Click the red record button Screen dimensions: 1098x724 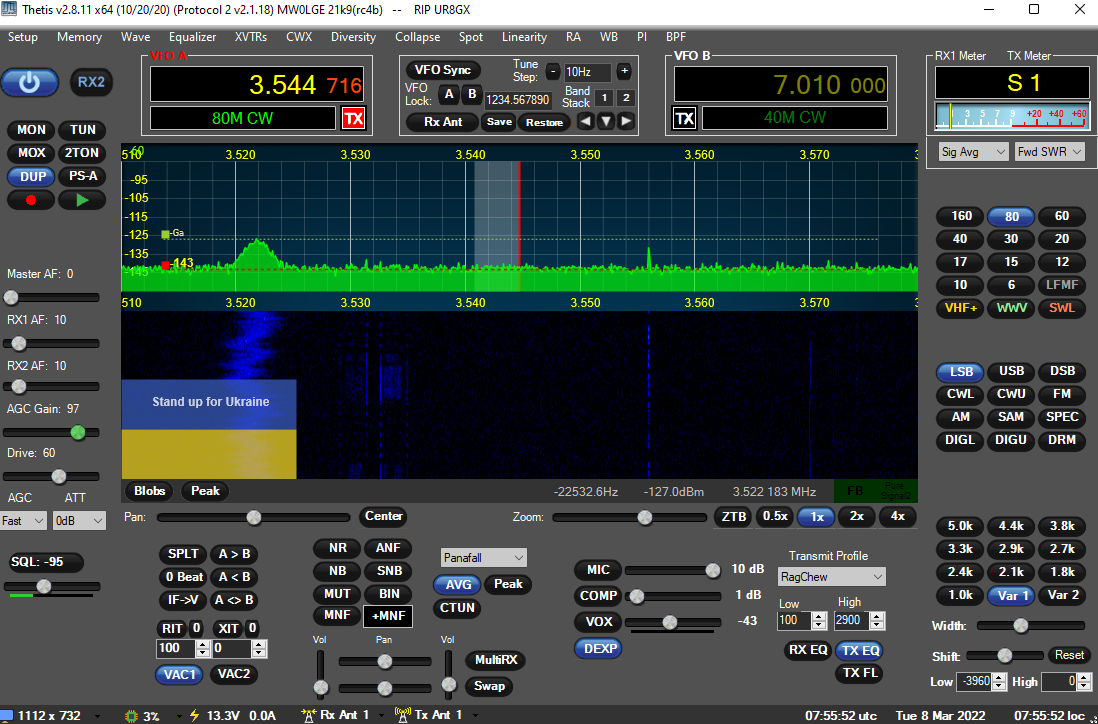click(31, 200)
